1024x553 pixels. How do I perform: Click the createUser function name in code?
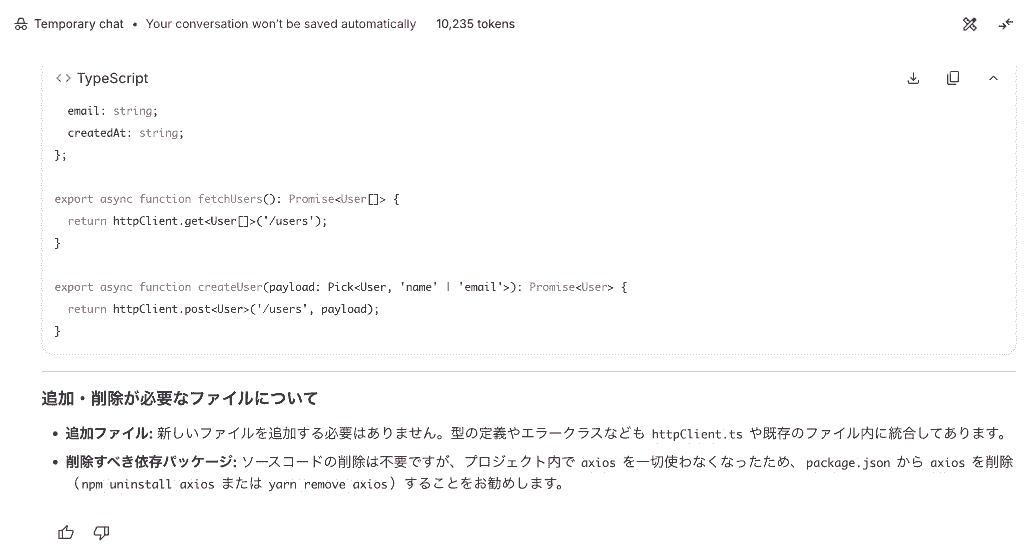coord(230,287)
